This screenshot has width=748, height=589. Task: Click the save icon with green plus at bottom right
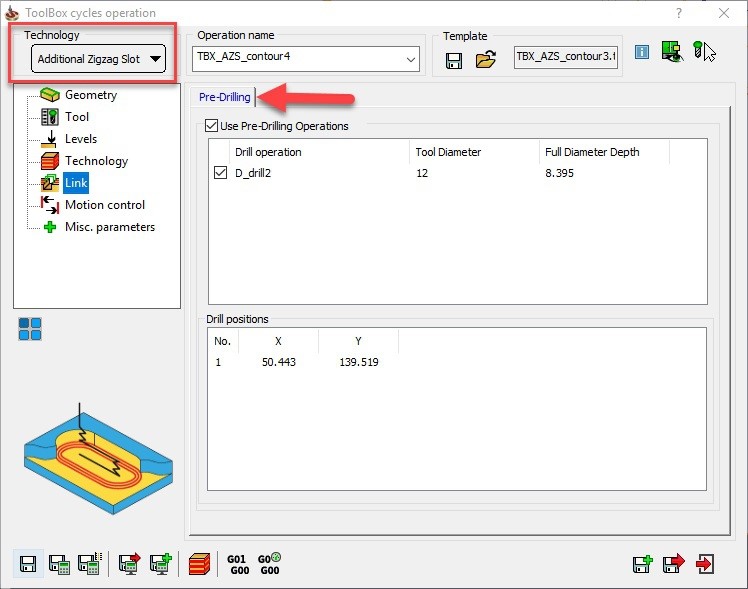pos(642,564)
